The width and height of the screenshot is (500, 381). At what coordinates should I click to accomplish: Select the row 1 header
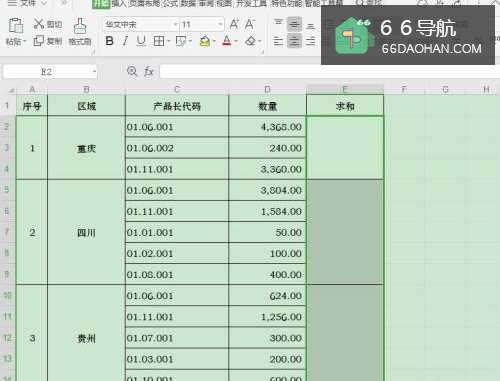click(x=7, y=106)
